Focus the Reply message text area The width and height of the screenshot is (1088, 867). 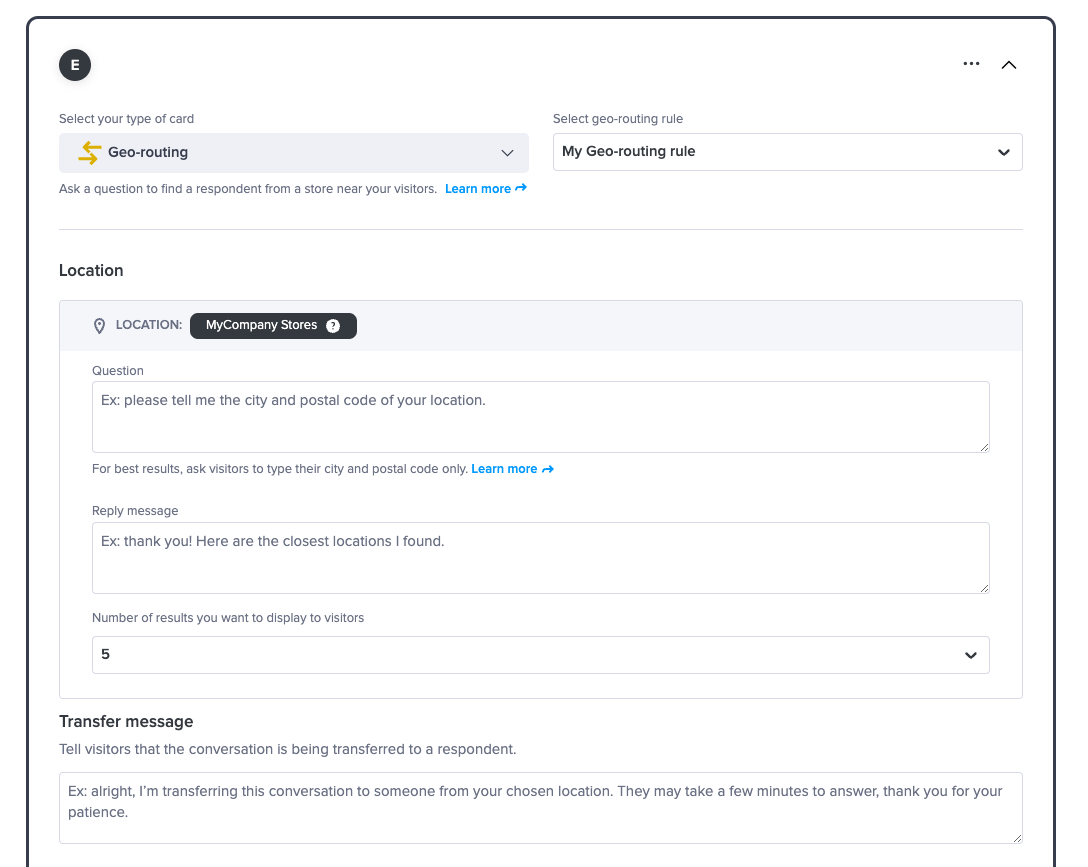coord(541,558)
